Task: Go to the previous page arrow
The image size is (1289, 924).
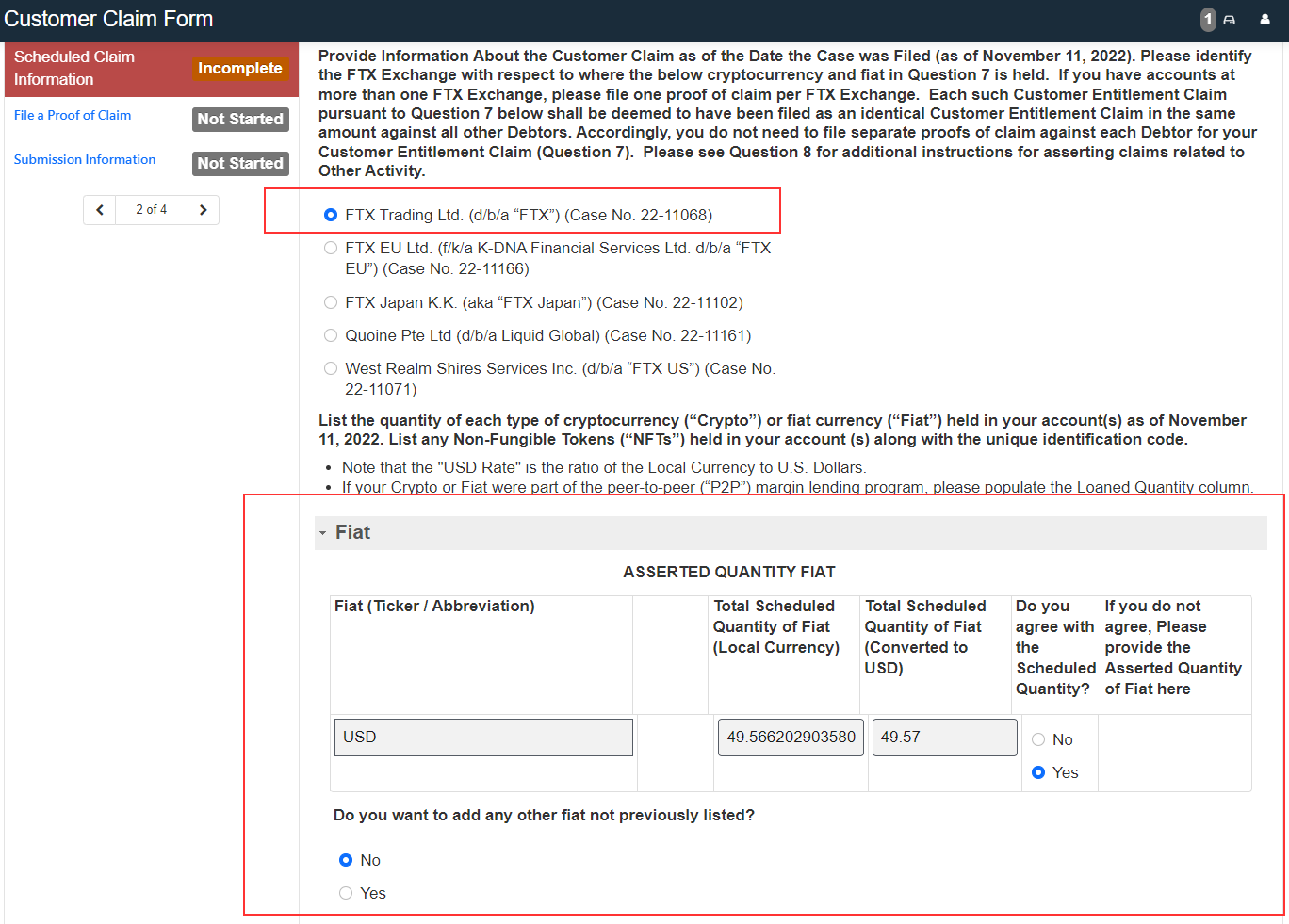Action: [x=100, y=210]
